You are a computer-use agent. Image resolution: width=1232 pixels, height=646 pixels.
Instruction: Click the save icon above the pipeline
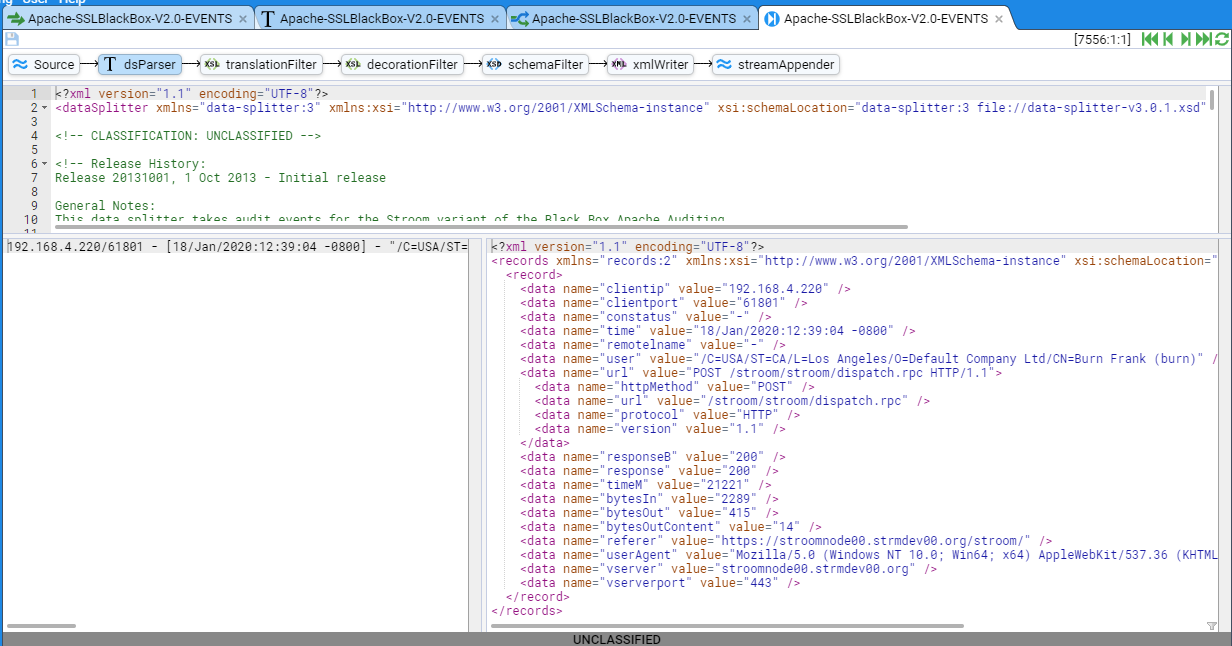coord(12,39)
